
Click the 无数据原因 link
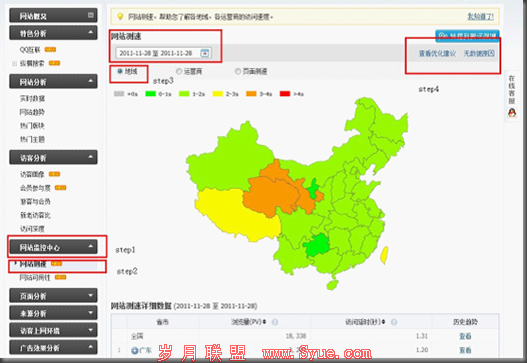click(x=479, y=53)
